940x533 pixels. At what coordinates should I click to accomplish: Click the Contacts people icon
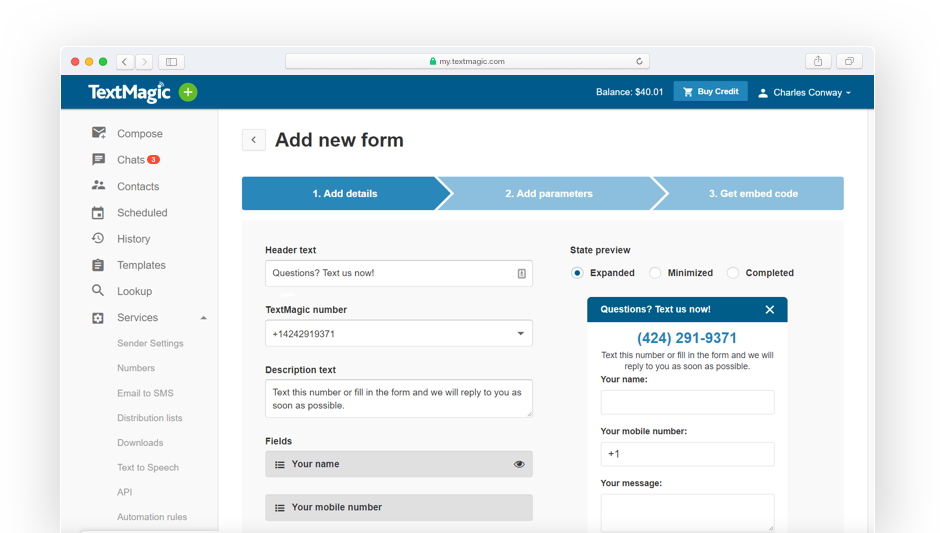[x=98, y=185]
